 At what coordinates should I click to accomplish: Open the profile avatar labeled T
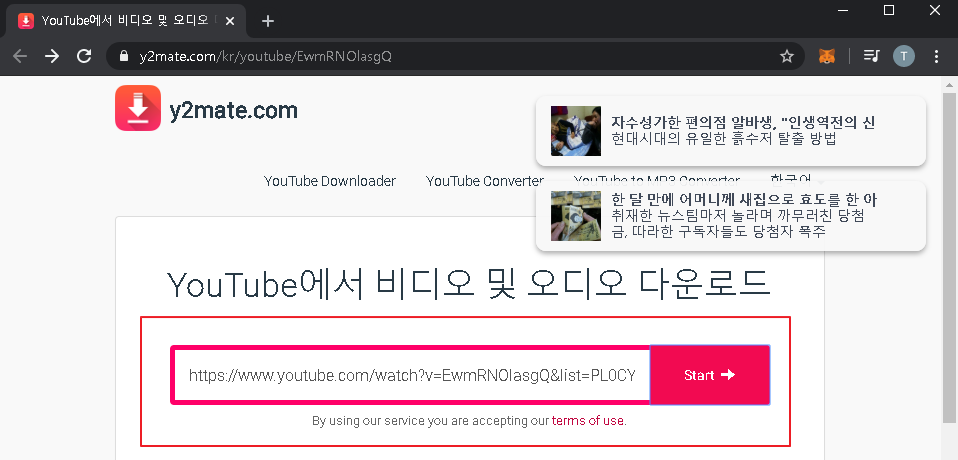click(904, 56)
